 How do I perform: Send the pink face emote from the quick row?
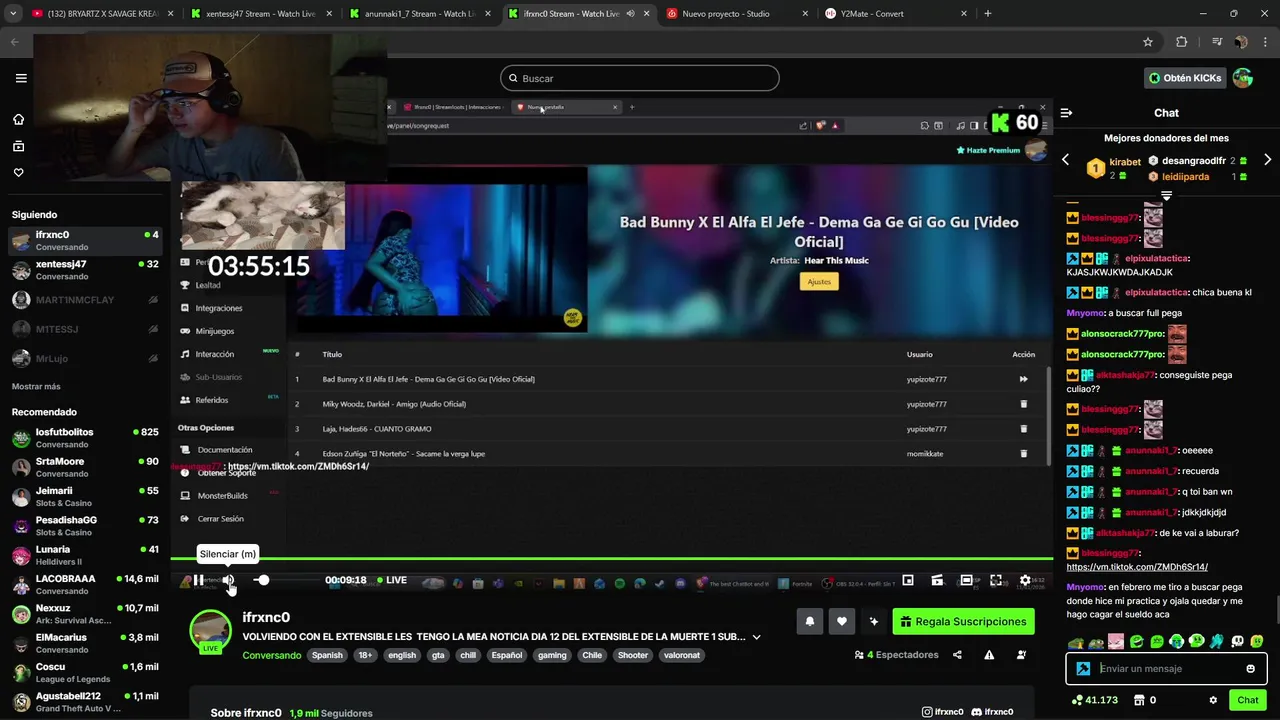[1116, 642]
